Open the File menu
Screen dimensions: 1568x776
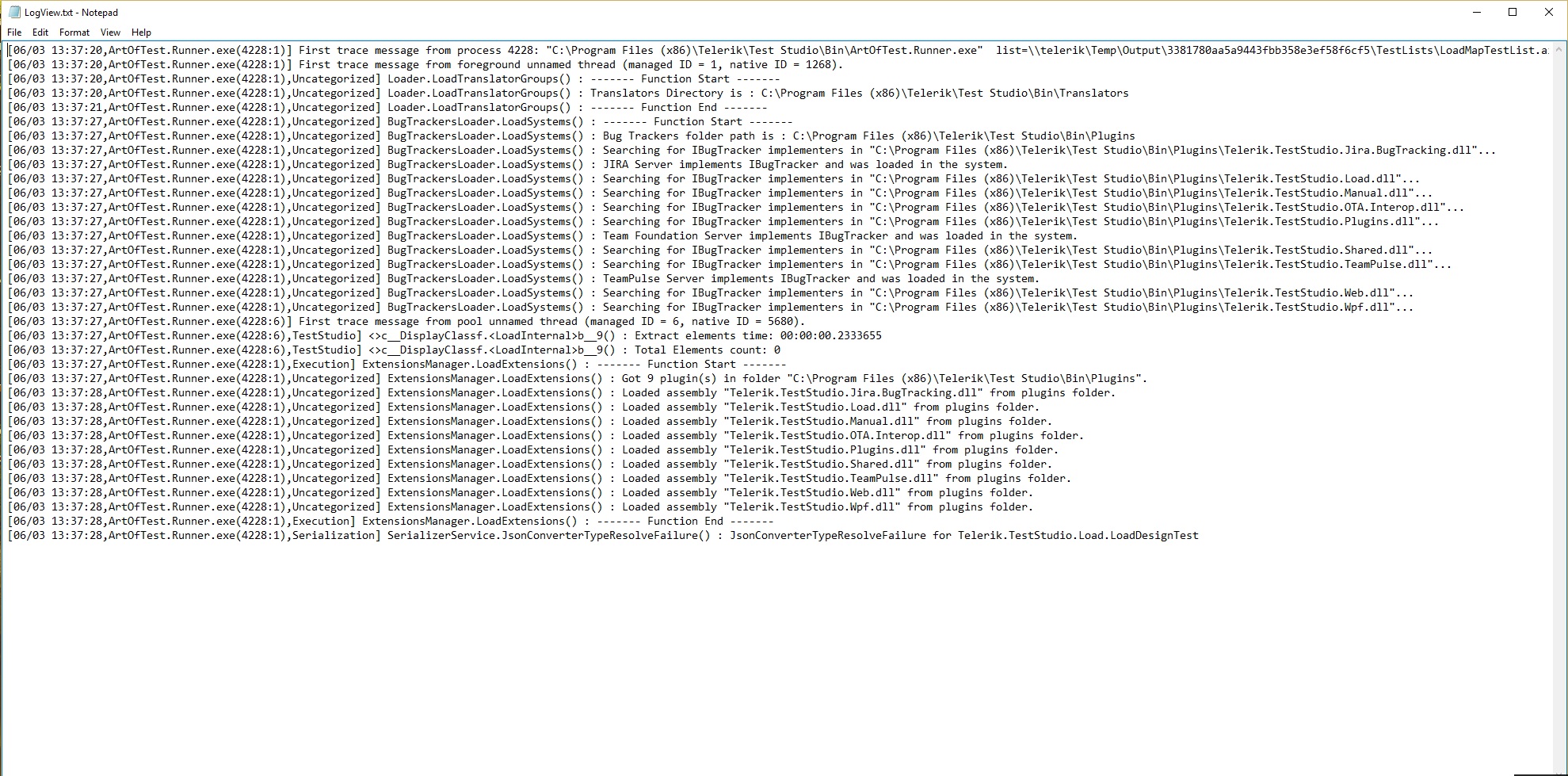(14, 32)
